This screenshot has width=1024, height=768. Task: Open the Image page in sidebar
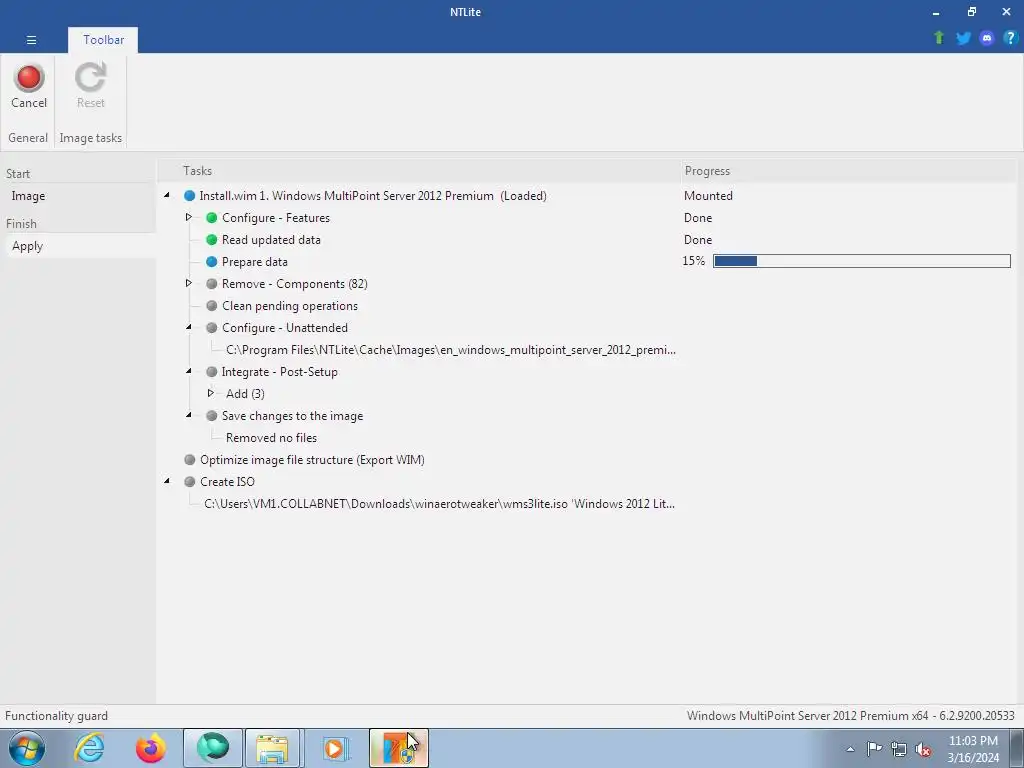28,196
